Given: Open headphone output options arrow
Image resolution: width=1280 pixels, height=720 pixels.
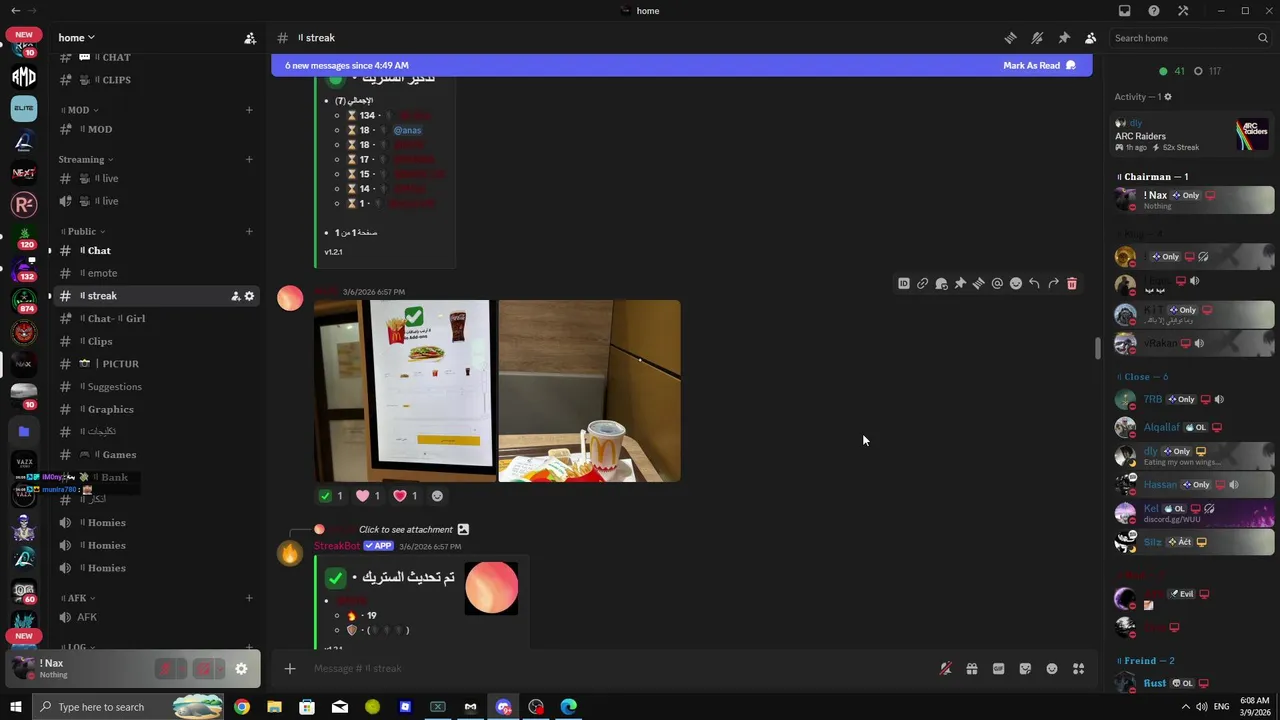Looking at the screenshot, I should 220,669.
